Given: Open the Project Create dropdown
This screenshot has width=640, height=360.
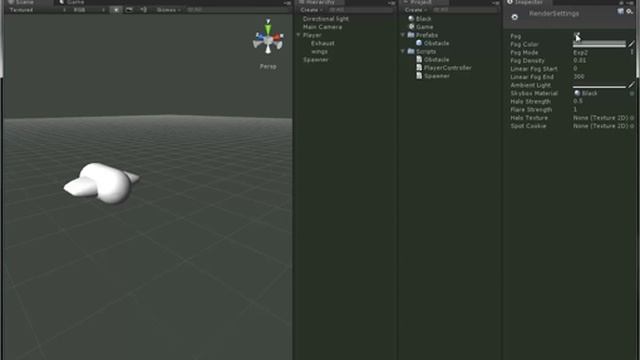Looking at the screenshot, I should pyautogui.click(x=415, y=10).
